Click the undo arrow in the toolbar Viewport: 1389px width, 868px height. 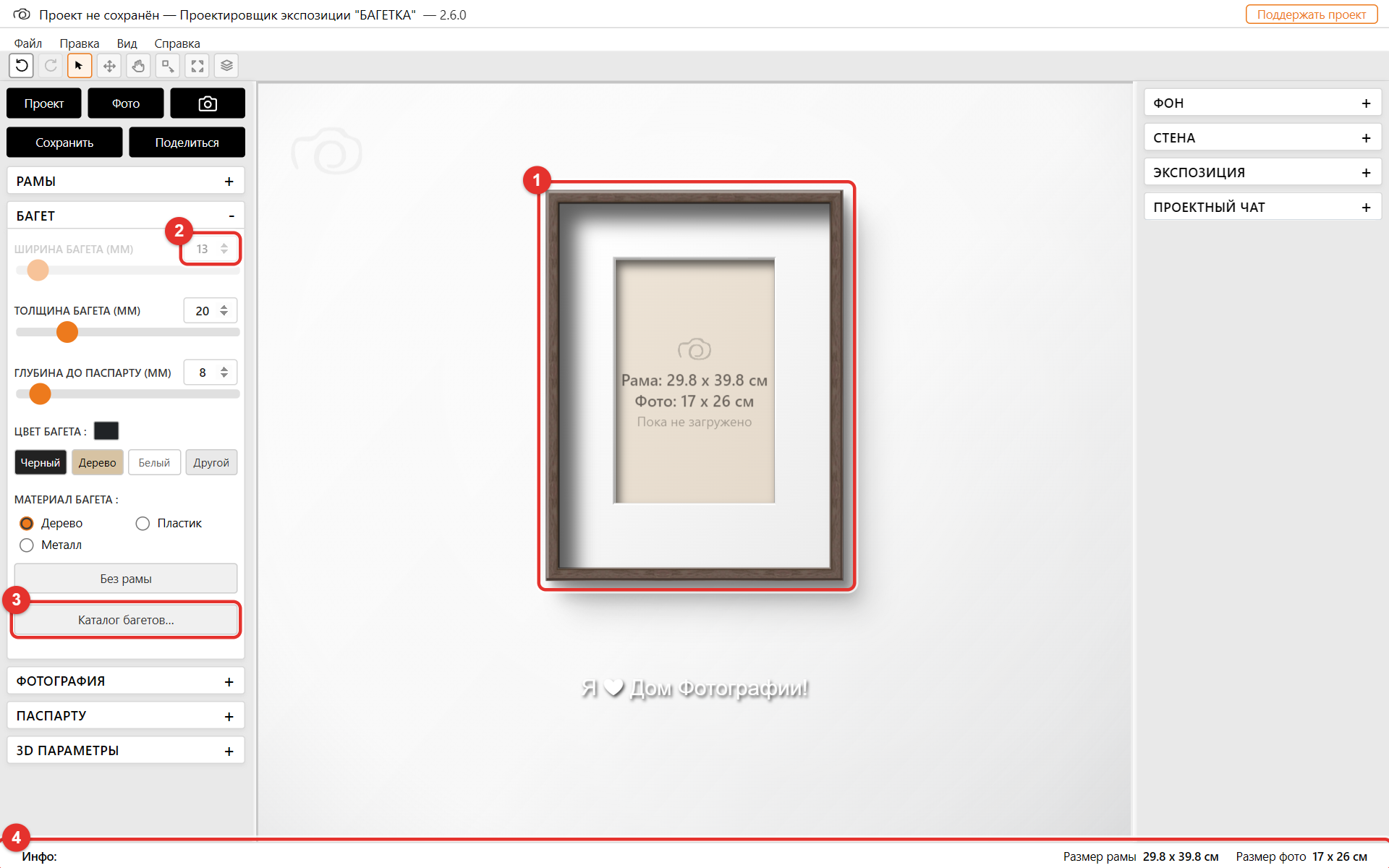pyautogui.click(x=22, y=66)
